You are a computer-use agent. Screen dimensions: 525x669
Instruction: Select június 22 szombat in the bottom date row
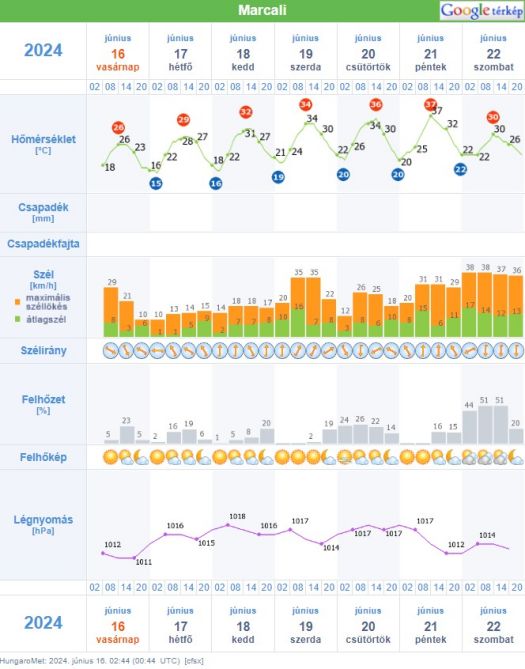[x=493, y=626]
